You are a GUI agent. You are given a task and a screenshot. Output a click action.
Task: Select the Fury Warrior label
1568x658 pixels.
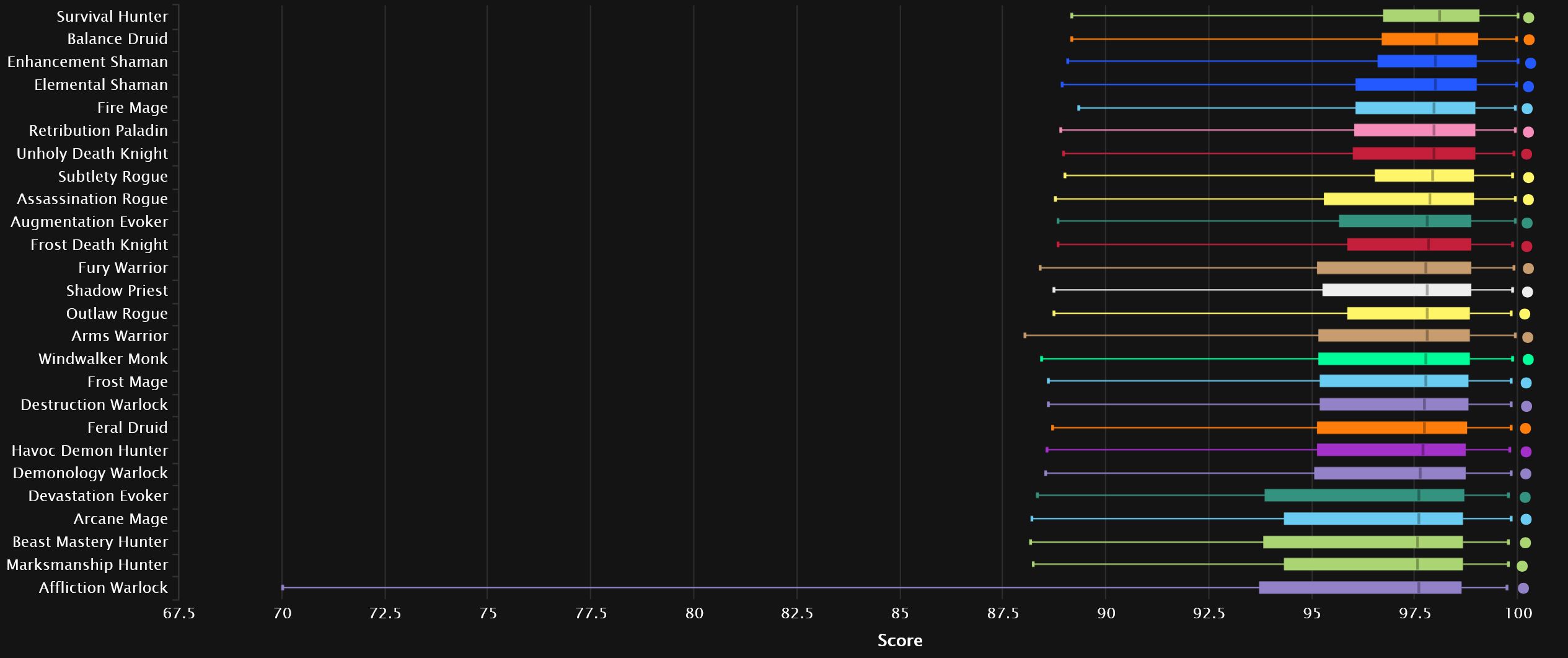pyautogui.click(x=123, y=268)
